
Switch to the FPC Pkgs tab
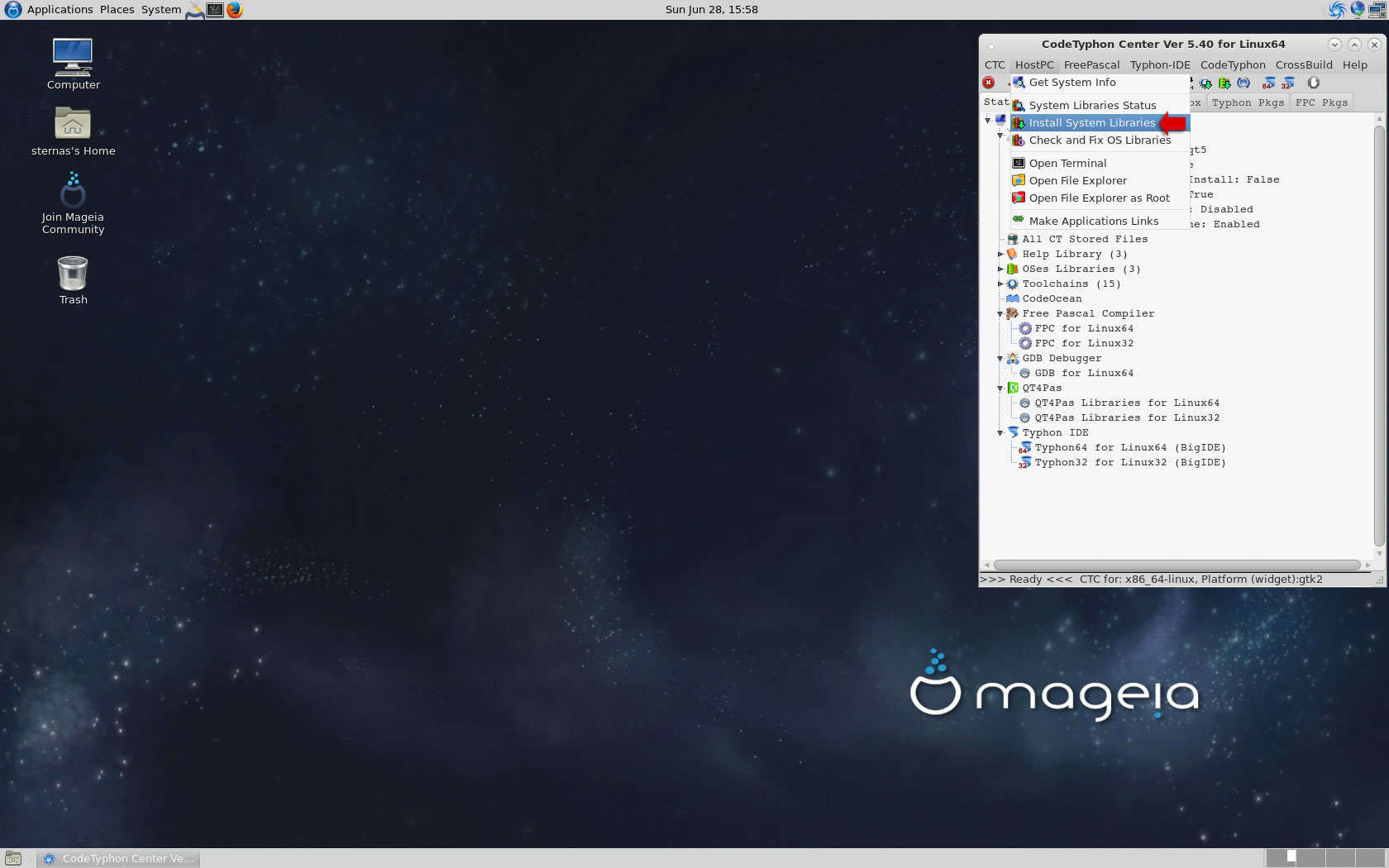pyautogui.click(x=1321, y=103)
